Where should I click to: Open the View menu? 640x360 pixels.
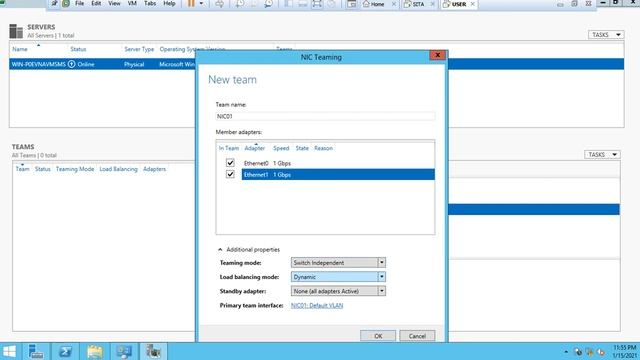click(x=114, y=4)
